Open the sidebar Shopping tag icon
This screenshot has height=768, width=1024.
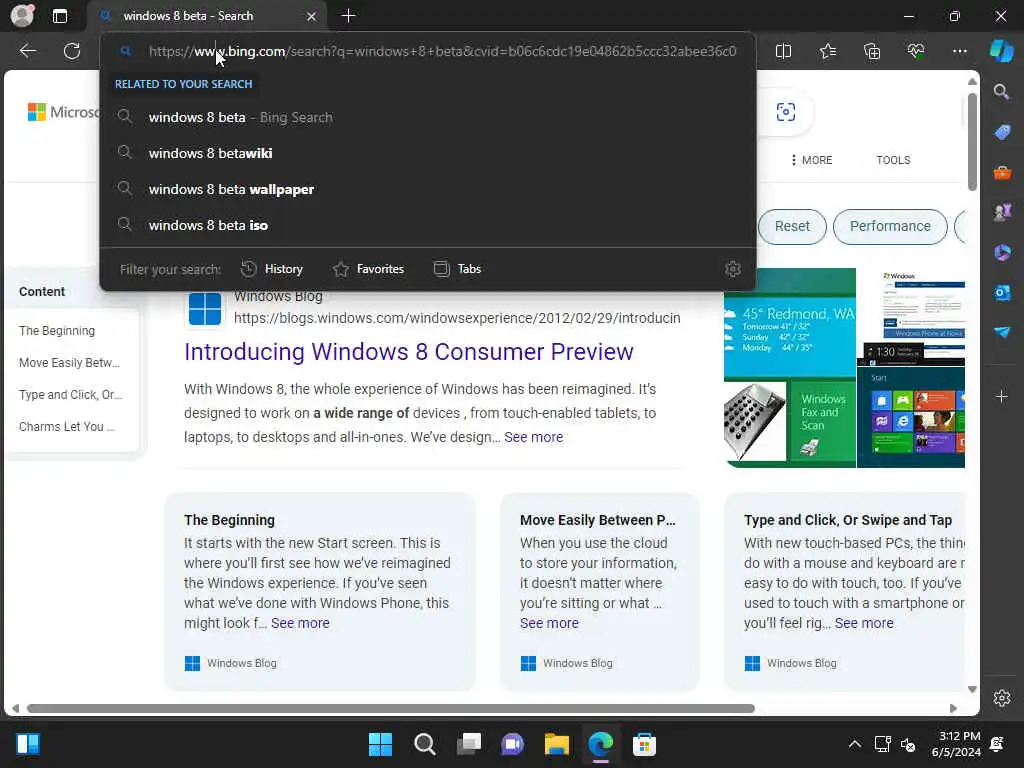pyautogui.click(x=1002, y=132)
